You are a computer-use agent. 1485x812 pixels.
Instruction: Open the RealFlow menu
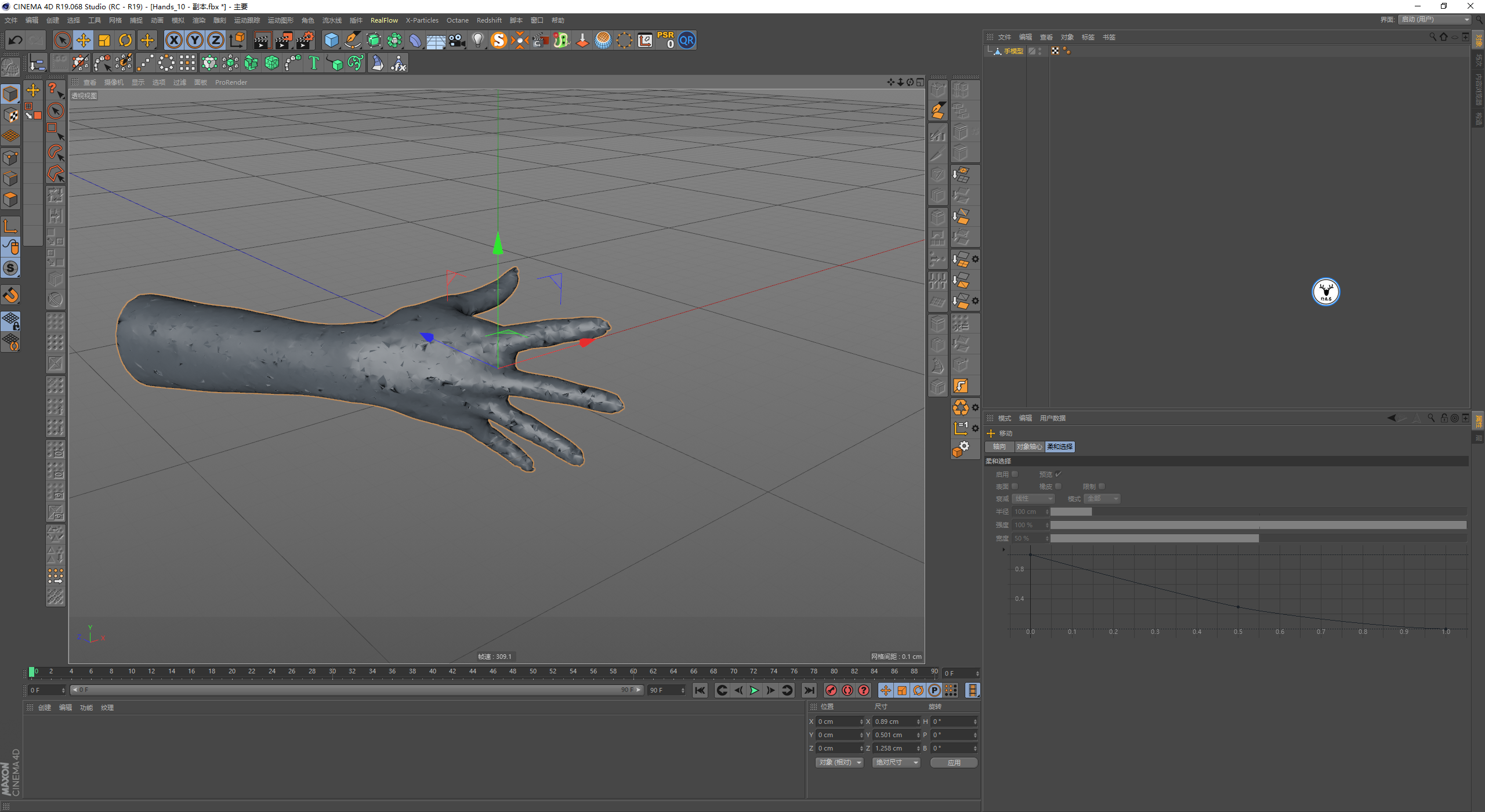coord(384,20)
